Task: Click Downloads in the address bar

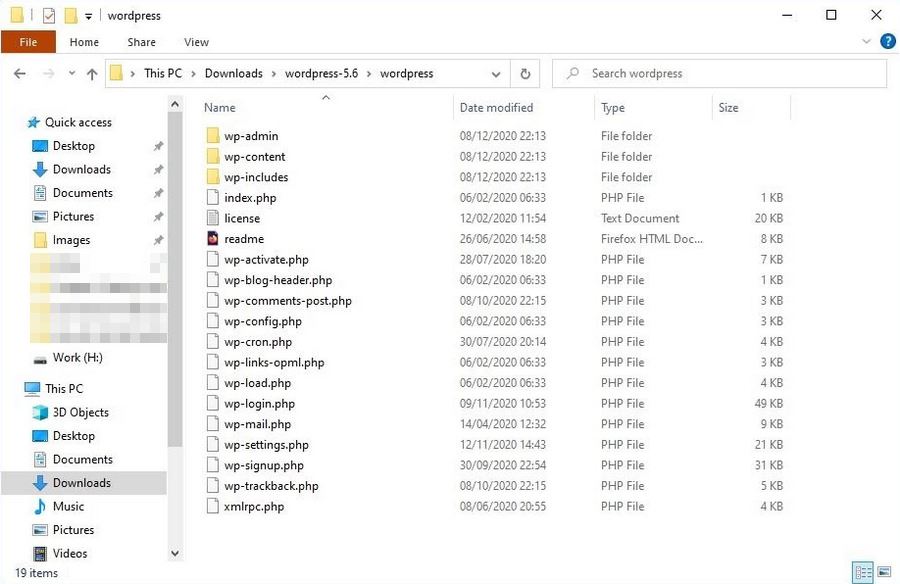Action: point(234,74)
